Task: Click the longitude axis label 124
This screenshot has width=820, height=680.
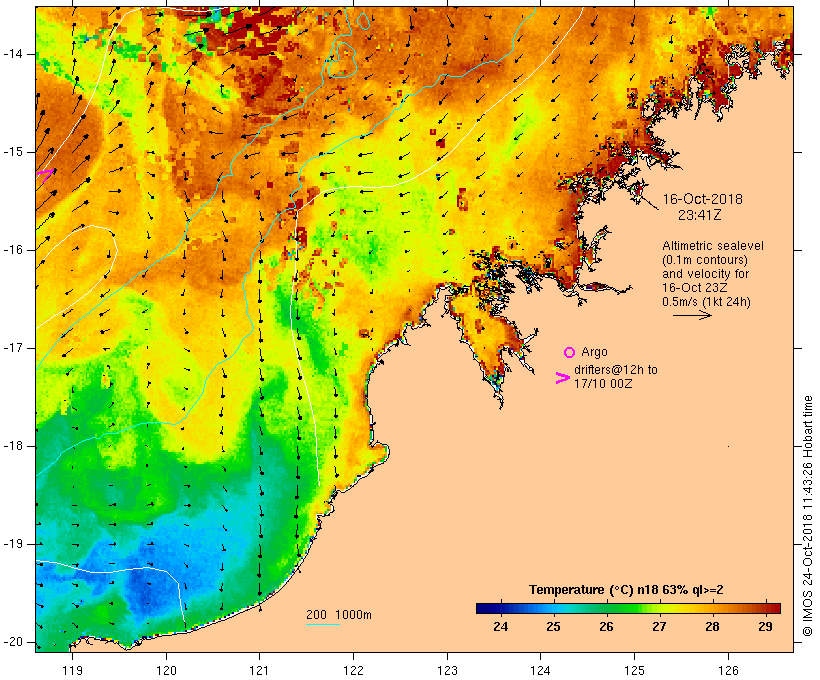Action: click(x=540, y=670)
